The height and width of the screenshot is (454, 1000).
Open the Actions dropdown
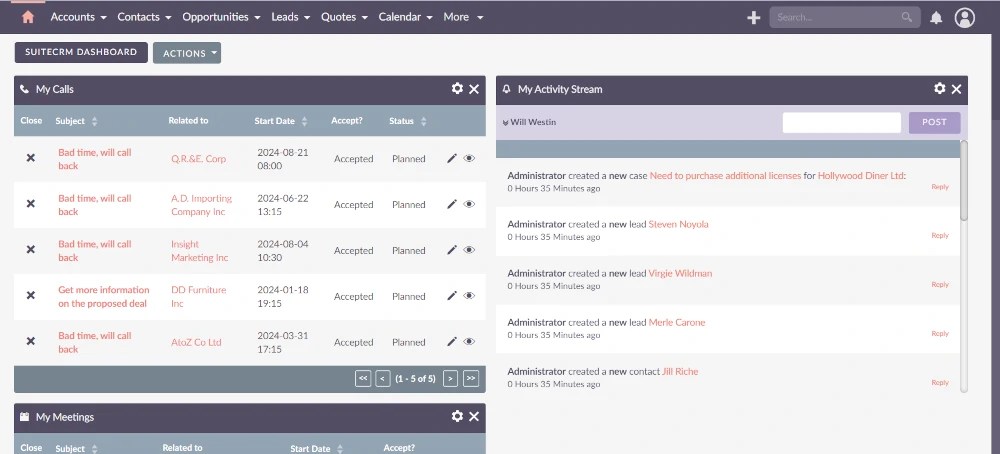(187, 53)
